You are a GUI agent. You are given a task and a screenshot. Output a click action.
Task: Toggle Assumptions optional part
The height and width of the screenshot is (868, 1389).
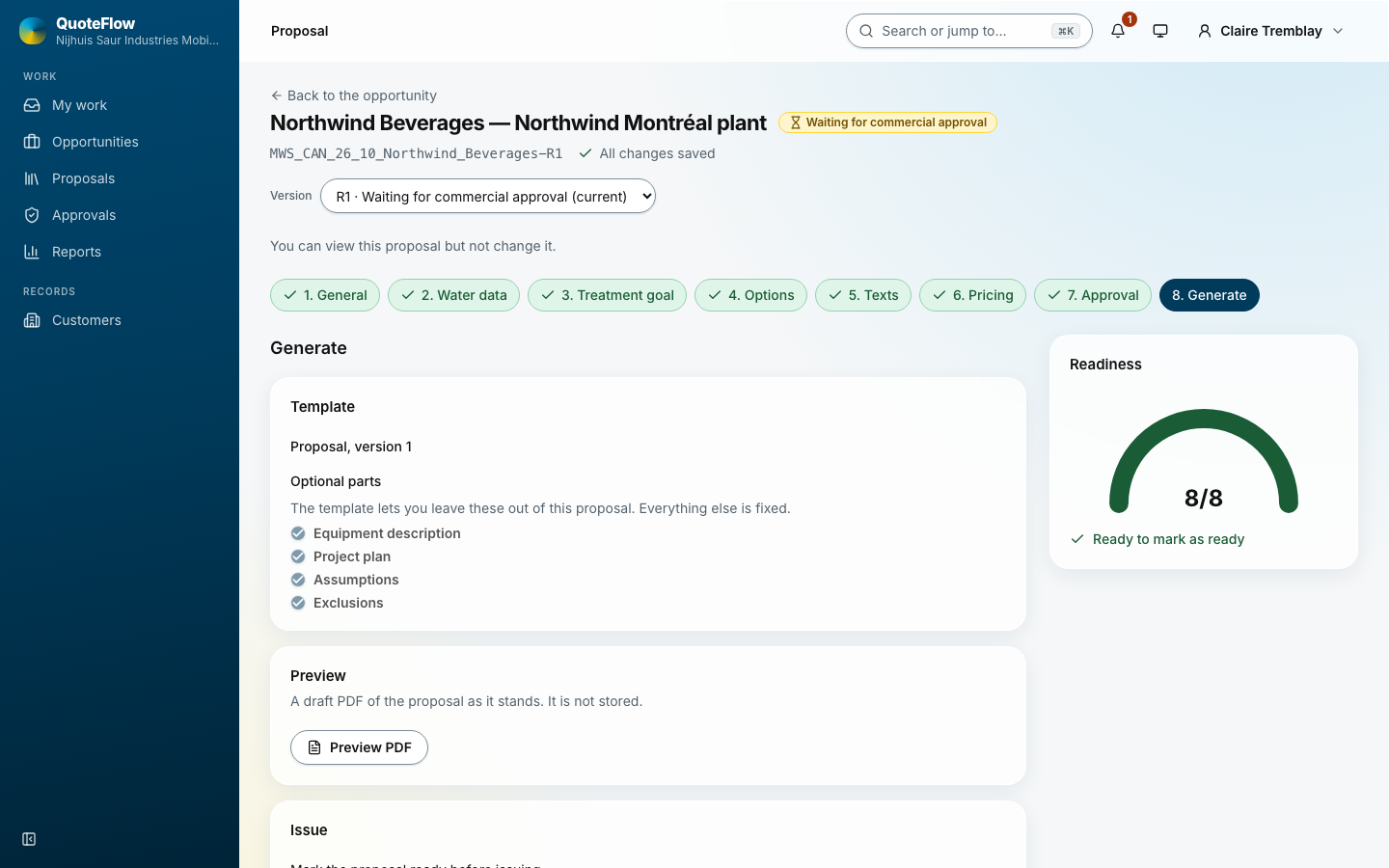(x=298, y=580)
